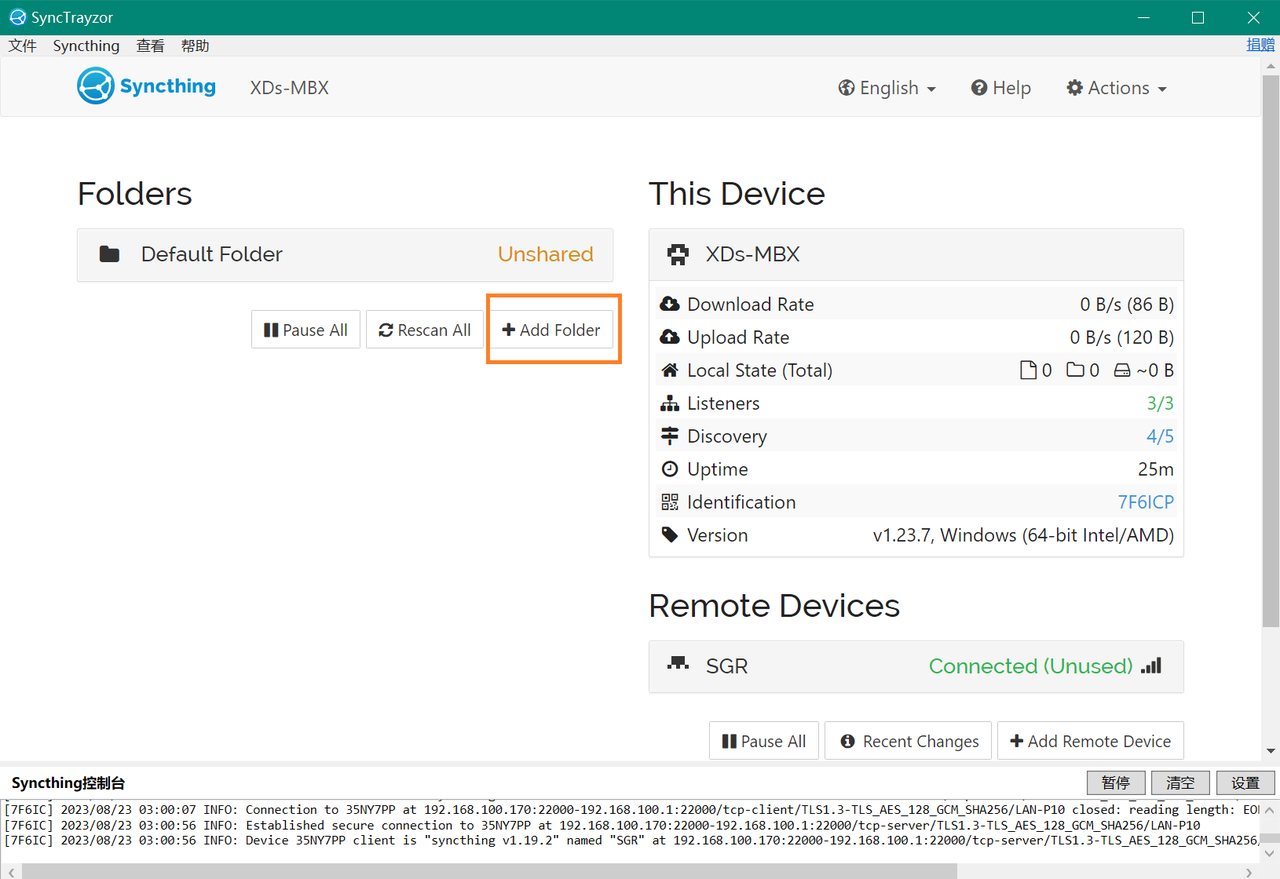The width and height of the screenshot is (1280, 879).
Task: Click the 03:00:07 connection closed log line
Action: 632,810
